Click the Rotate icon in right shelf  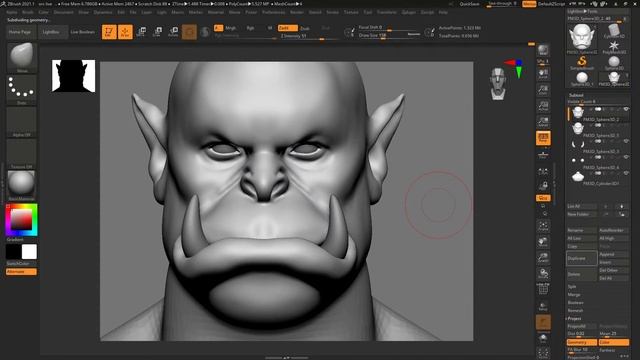click(x=543, y=273)
